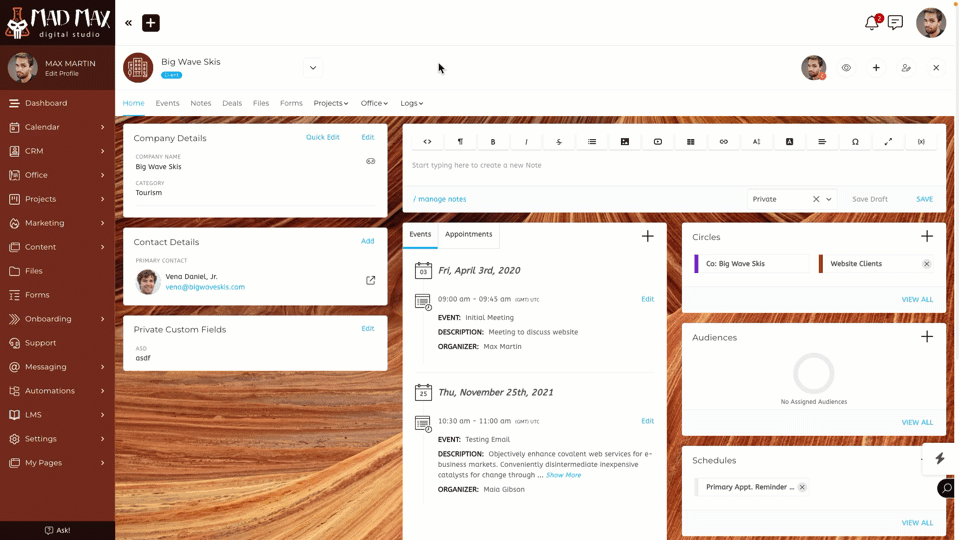Click the black plus quick-add button
960x540 pixels.
pos(151,23)
